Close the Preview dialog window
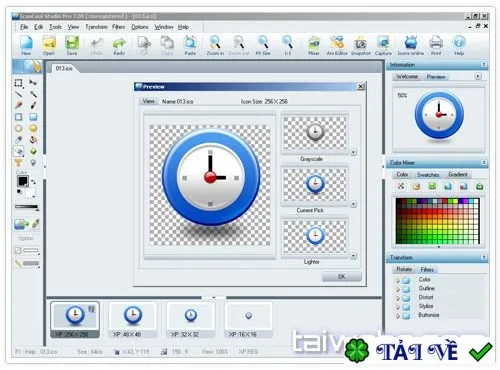The height and width of the screenshot is (370, 500). pos(361,87)
